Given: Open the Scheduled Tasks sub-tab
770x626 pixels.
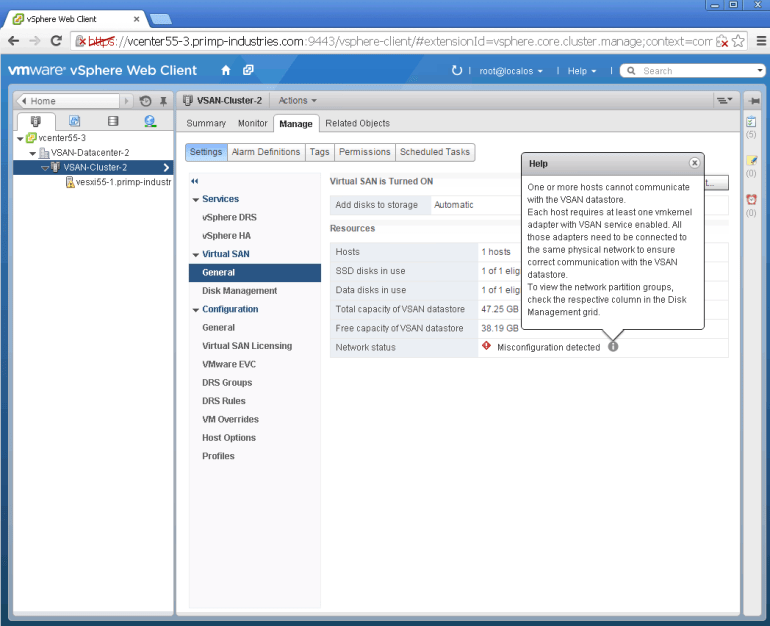Looking at the screenshot, I should [435, 152].
